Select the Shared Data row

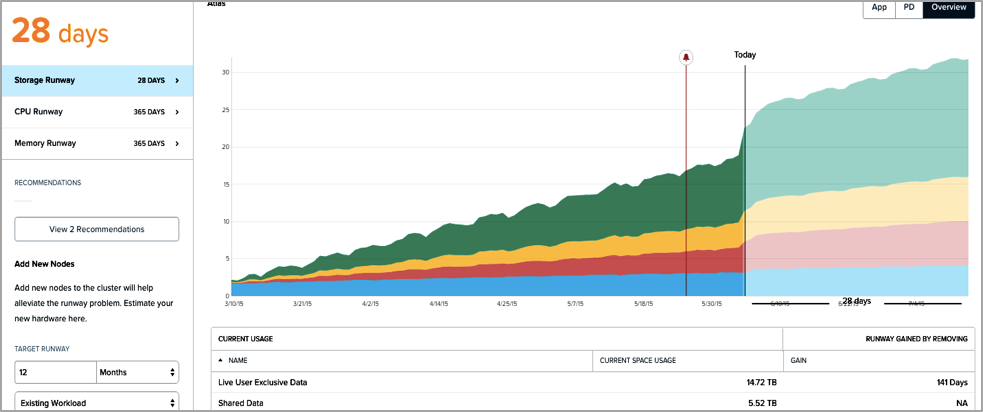[591, 403]
